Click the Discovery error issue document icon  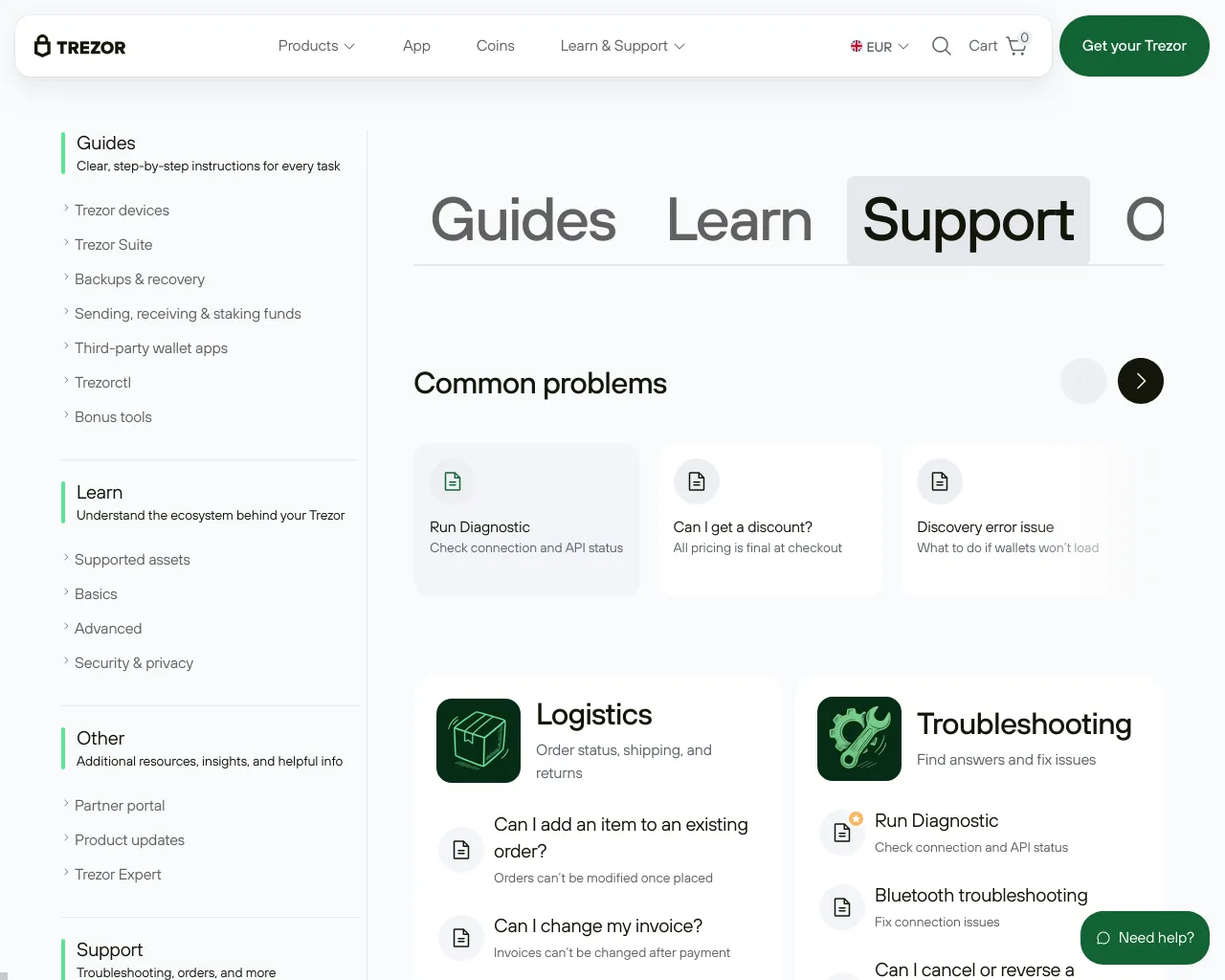tap(940, 481)
